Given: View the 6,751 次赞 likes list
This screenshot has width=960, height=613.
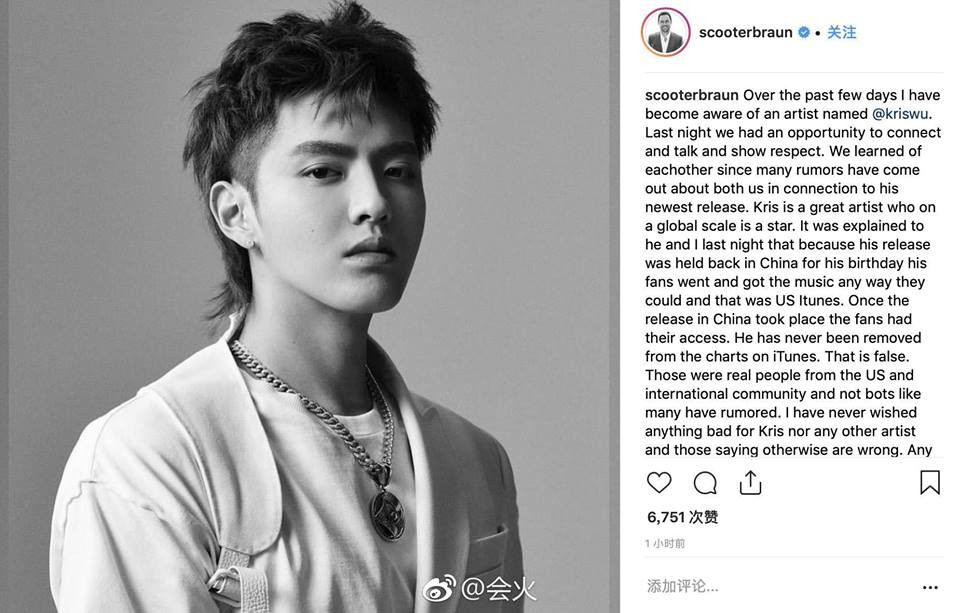Looking at the screenshot, I should (682, 517).
